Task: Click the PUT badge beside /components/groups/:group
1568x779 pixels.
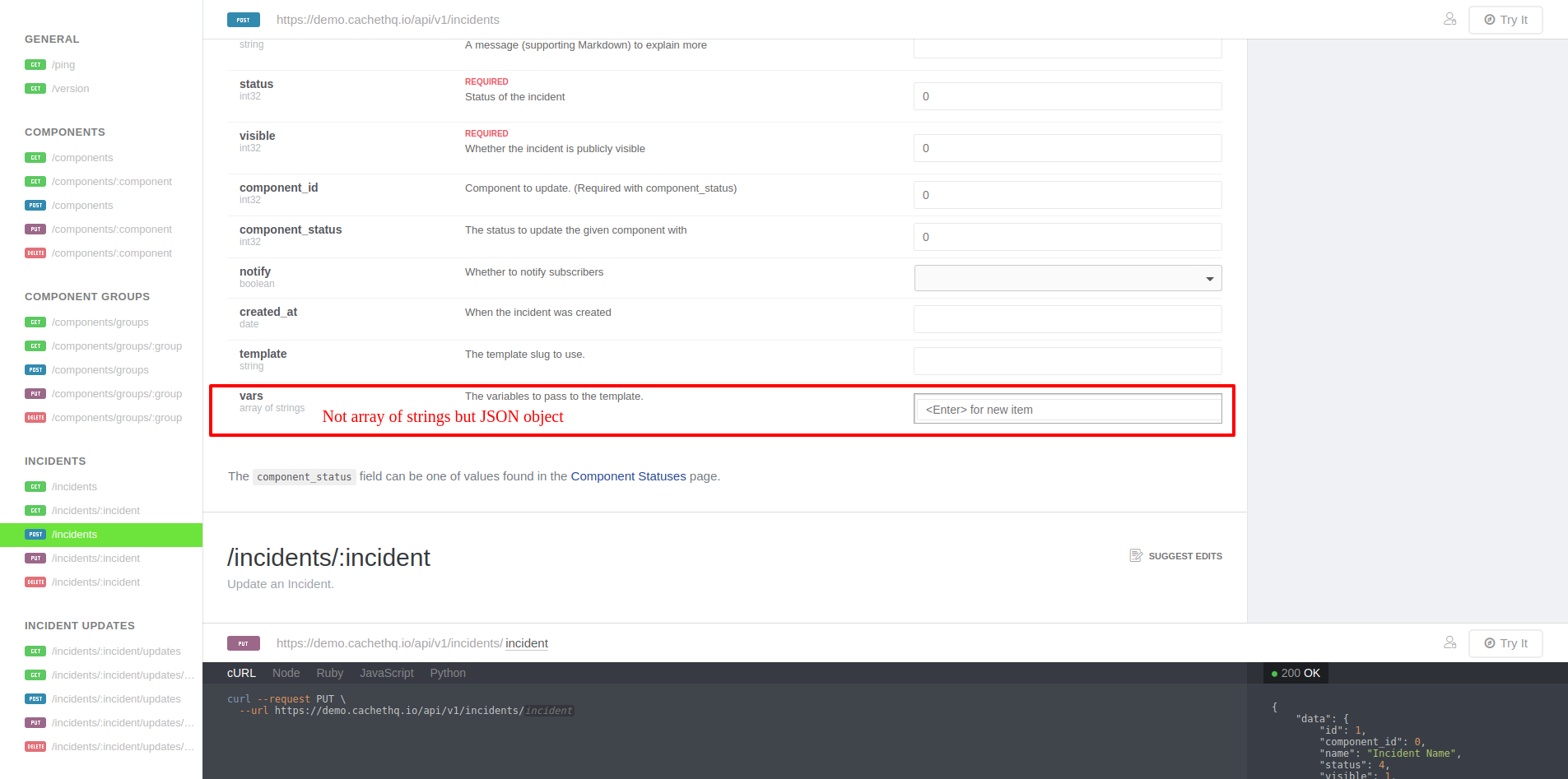Action: coord(35,393)
